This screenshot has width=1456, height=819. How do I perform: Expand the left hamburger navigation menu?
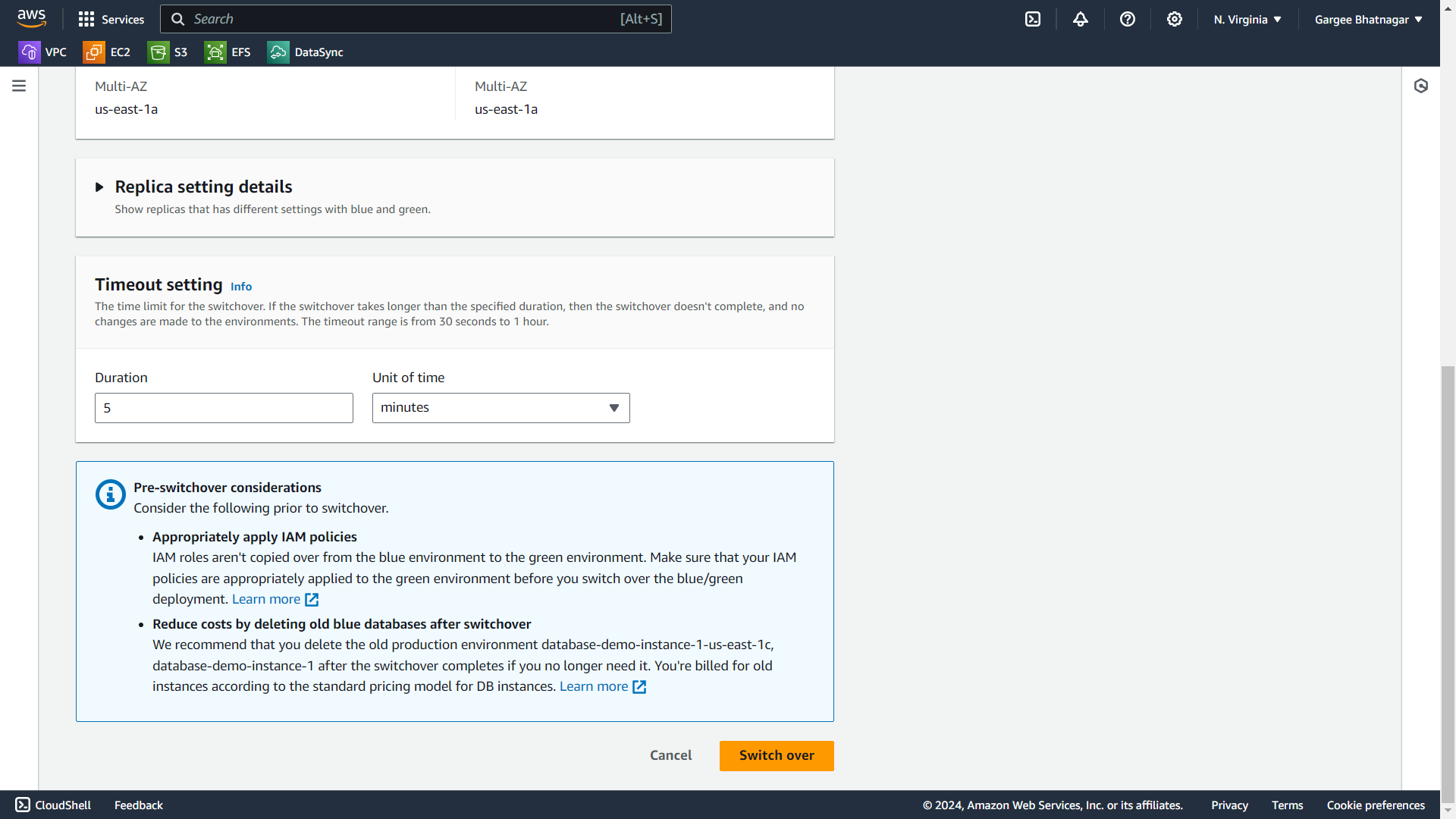pyautogui.click(x=19, y=86)
